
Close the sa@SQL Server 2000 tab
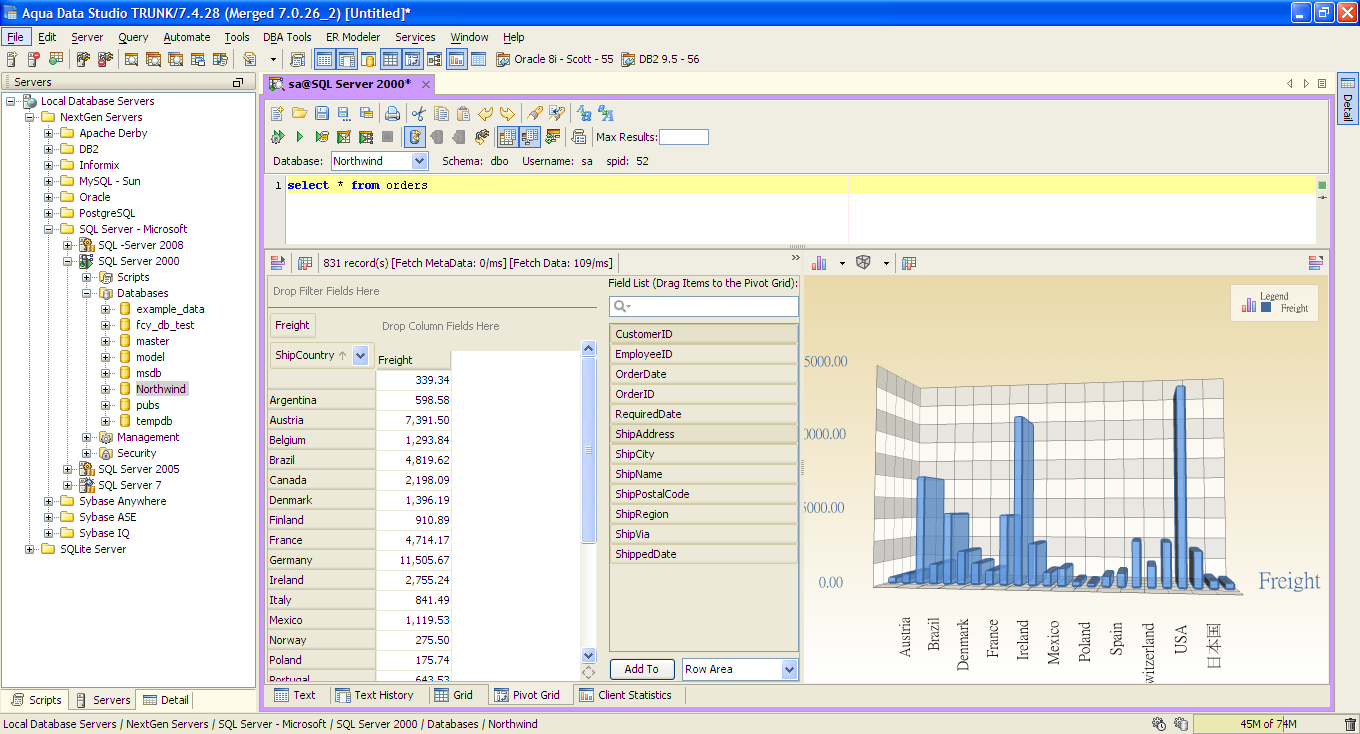click(x=425, y=84)
